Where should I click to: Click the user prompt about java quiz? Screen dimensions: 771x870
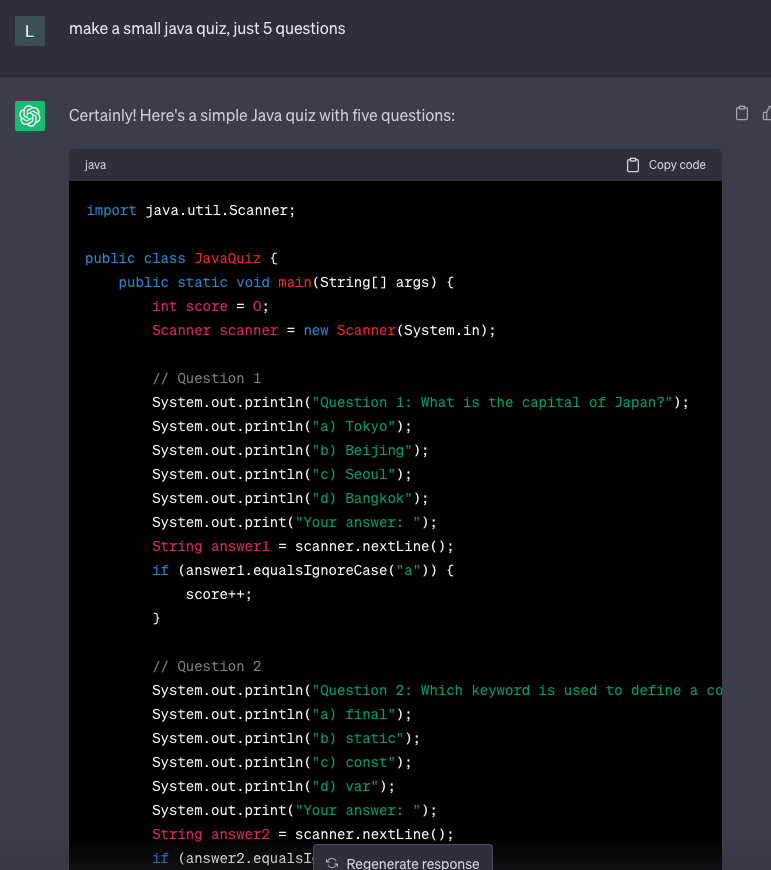click(207, 29)
